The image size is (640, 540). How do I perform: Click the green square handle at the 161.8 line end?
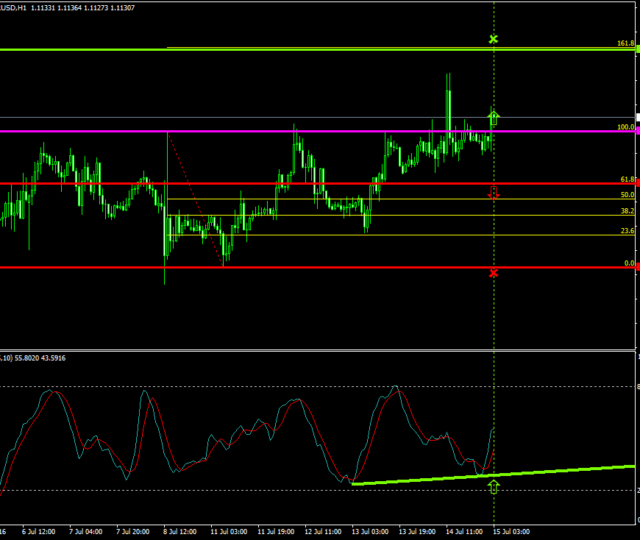tap(636, 49)
